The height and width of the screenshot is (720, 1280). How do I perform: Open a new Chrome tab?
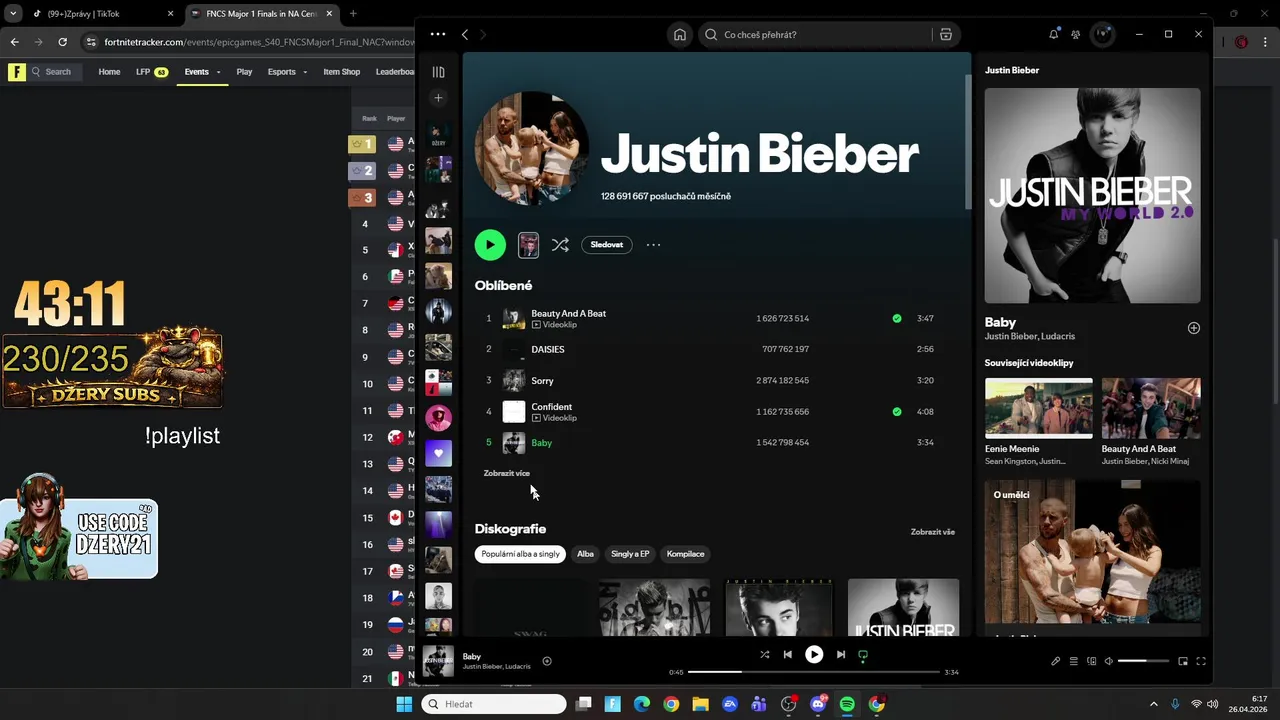point(353,14)
